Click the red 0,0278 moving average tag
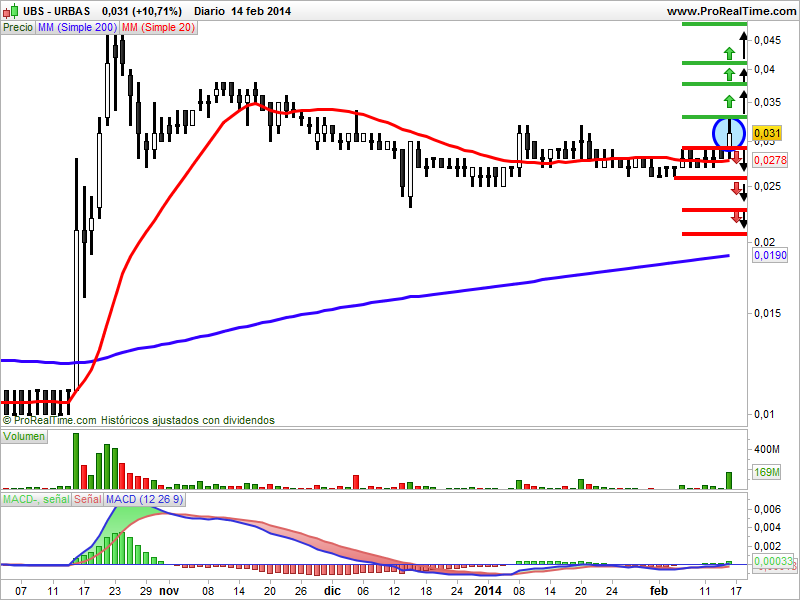 (x=770, y=160)
